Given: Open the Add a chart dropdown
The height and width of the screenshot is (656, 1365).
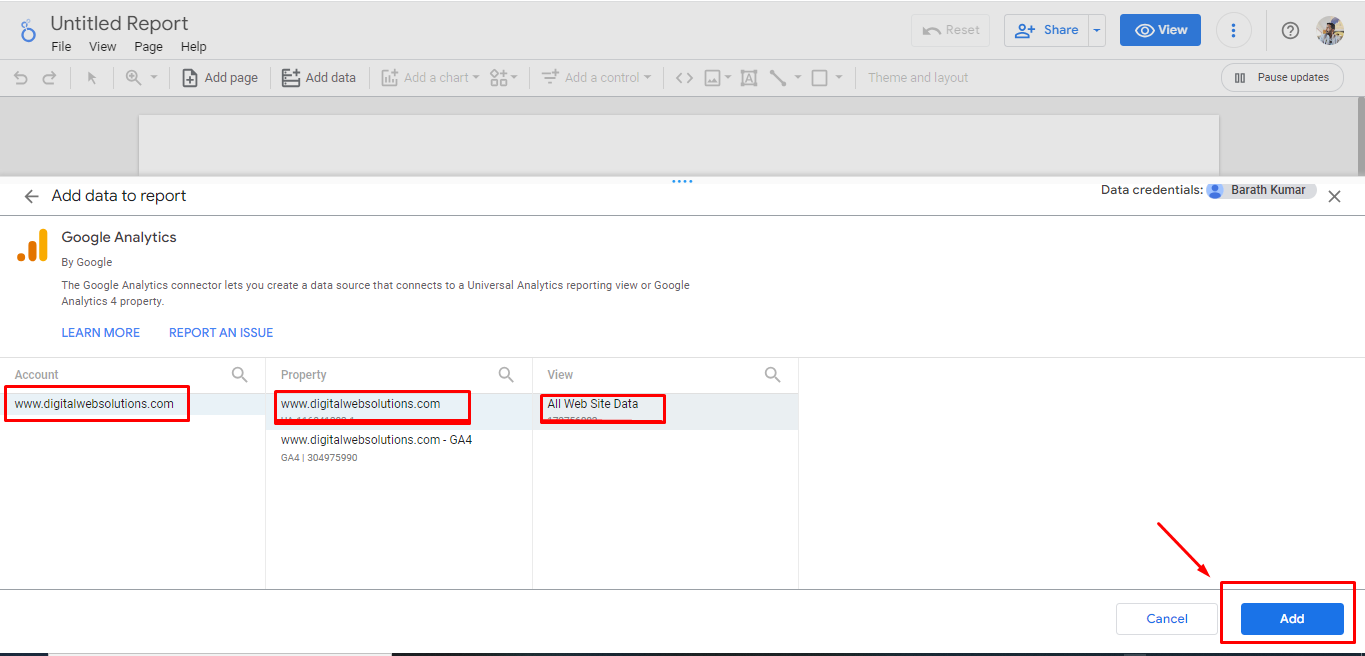Looking at the screenshot, I should tap(430, 78).
